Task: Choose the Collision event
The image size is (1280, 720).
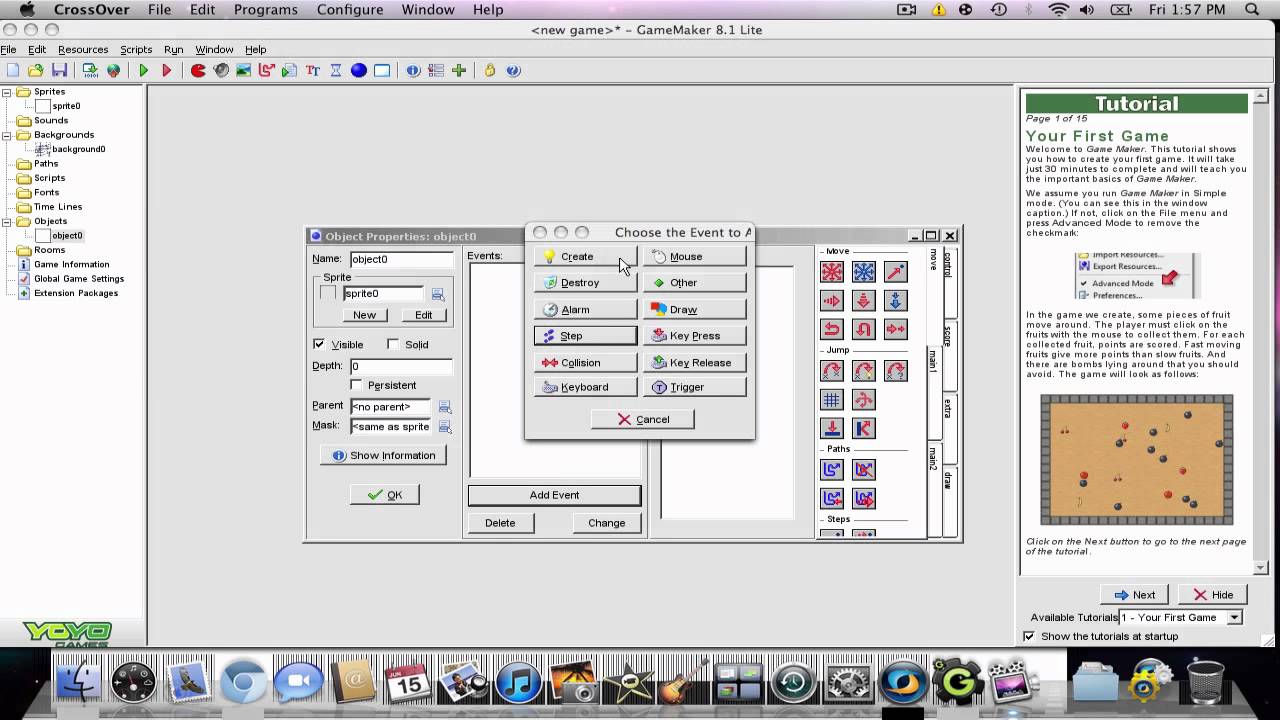Action: pyautogui.click(x=585, y=362)
